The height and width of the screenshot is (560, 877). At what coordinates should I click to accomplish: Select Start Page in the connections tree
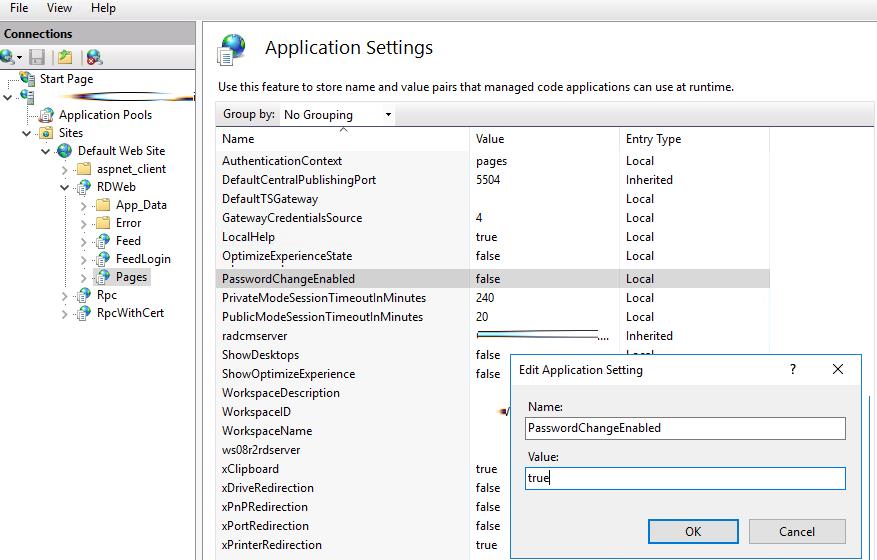[x=66, y=79]
